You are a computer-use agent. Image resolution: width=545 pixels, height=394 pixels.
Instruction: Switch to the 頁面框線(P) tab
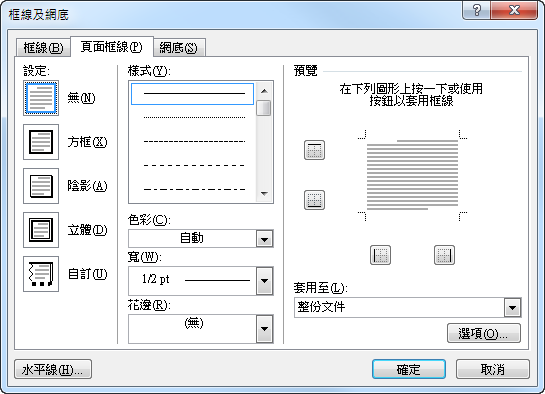tap(112, 47)
